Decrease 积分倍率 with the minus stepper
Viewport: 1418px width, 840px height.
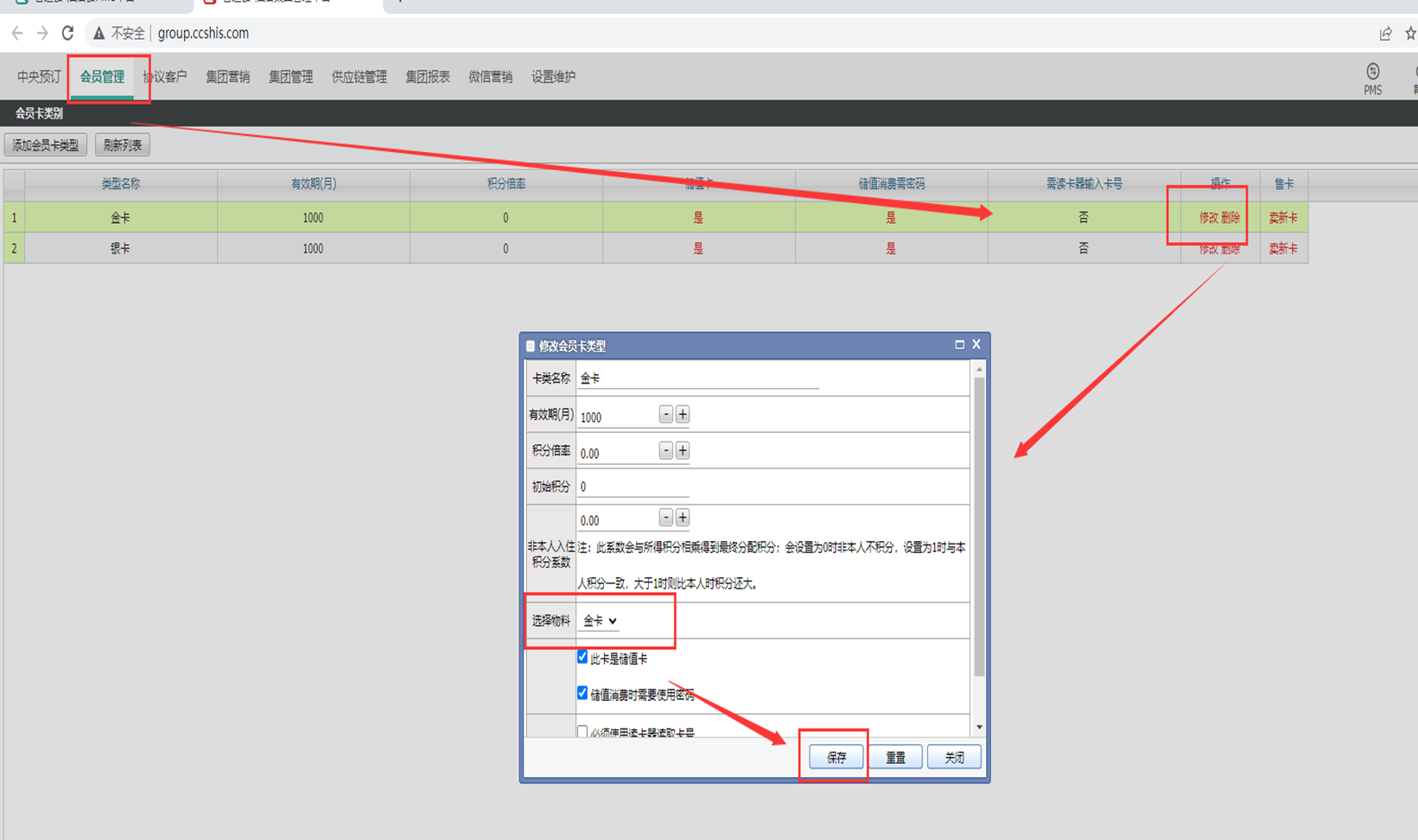click(x=665, y=450)
